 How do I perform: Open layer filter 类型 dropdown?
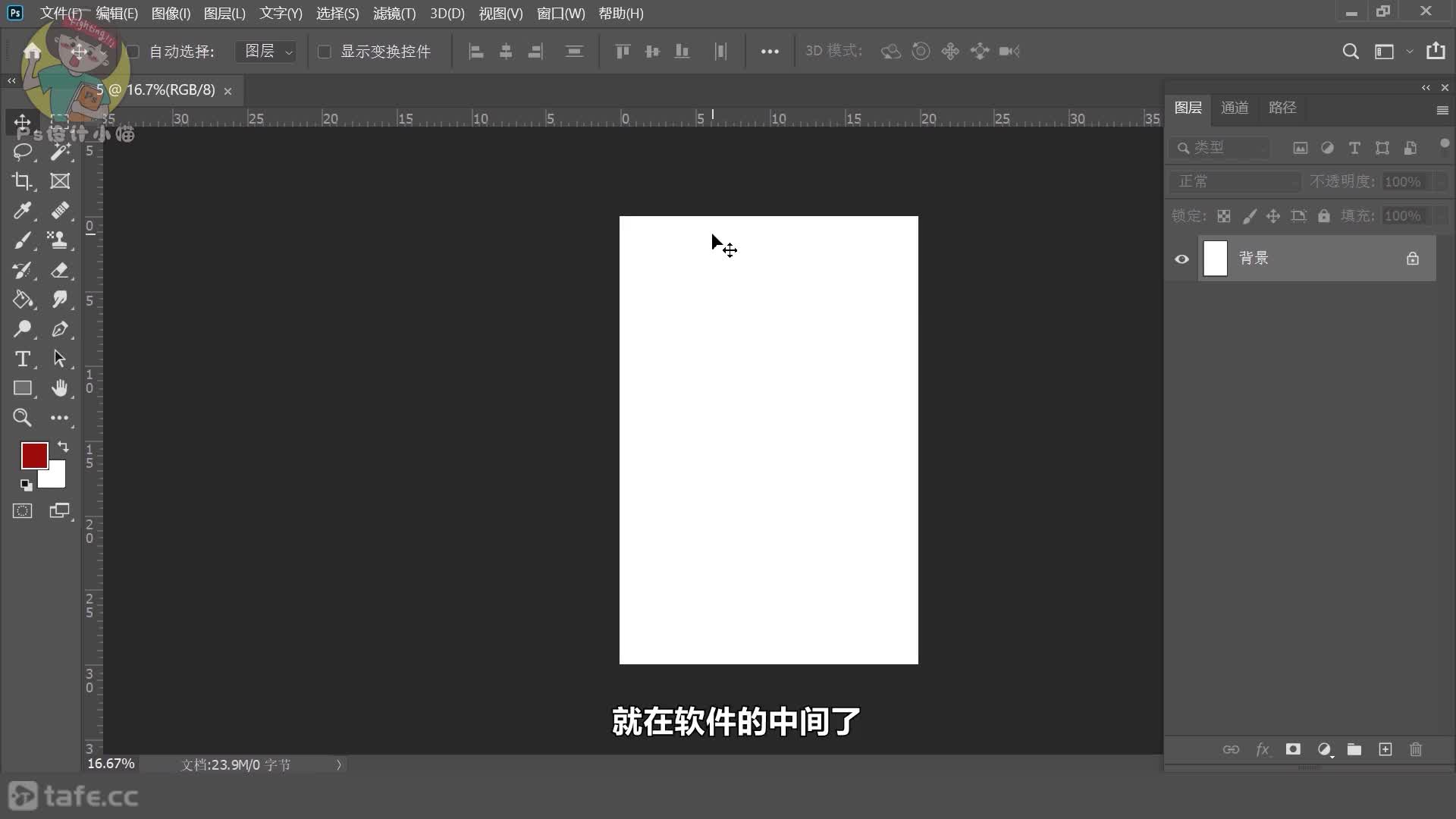[1219, 148]
